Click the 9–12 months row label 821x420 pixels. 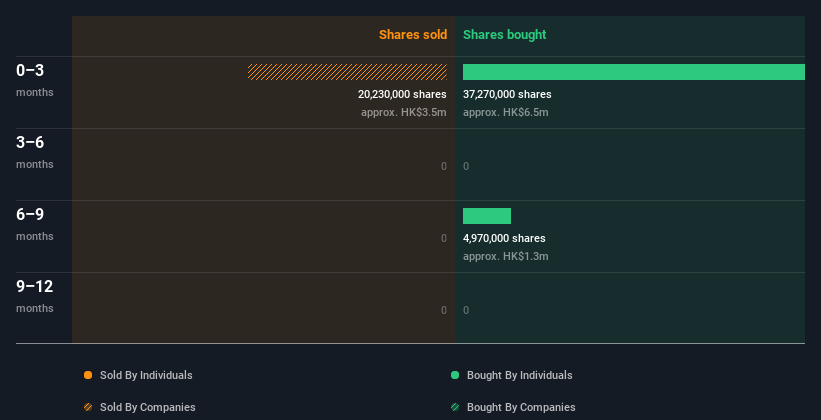[x=35, y=296]
